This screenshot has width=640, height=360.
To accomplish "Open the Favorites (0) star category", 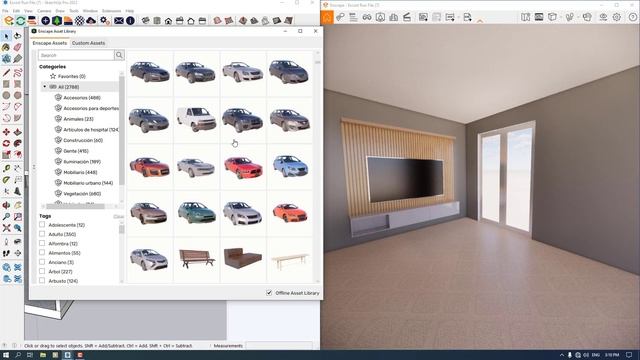I will 67,76.
